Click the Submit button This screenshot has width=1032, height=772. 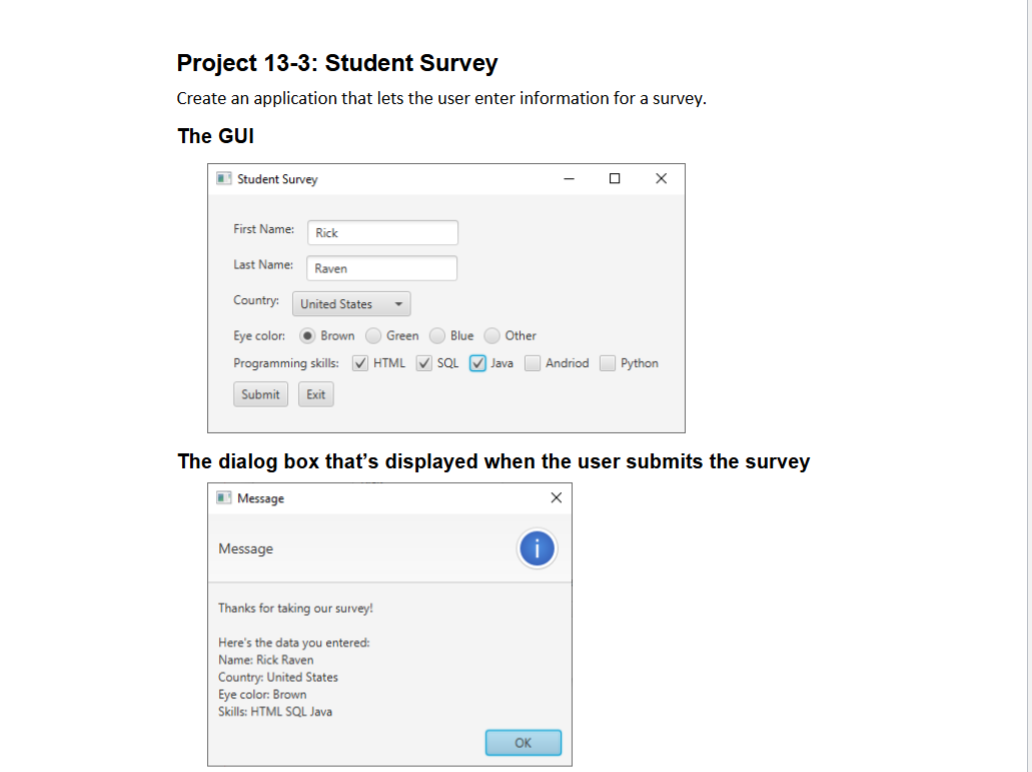pyautogui.click(x=260, y=394)
